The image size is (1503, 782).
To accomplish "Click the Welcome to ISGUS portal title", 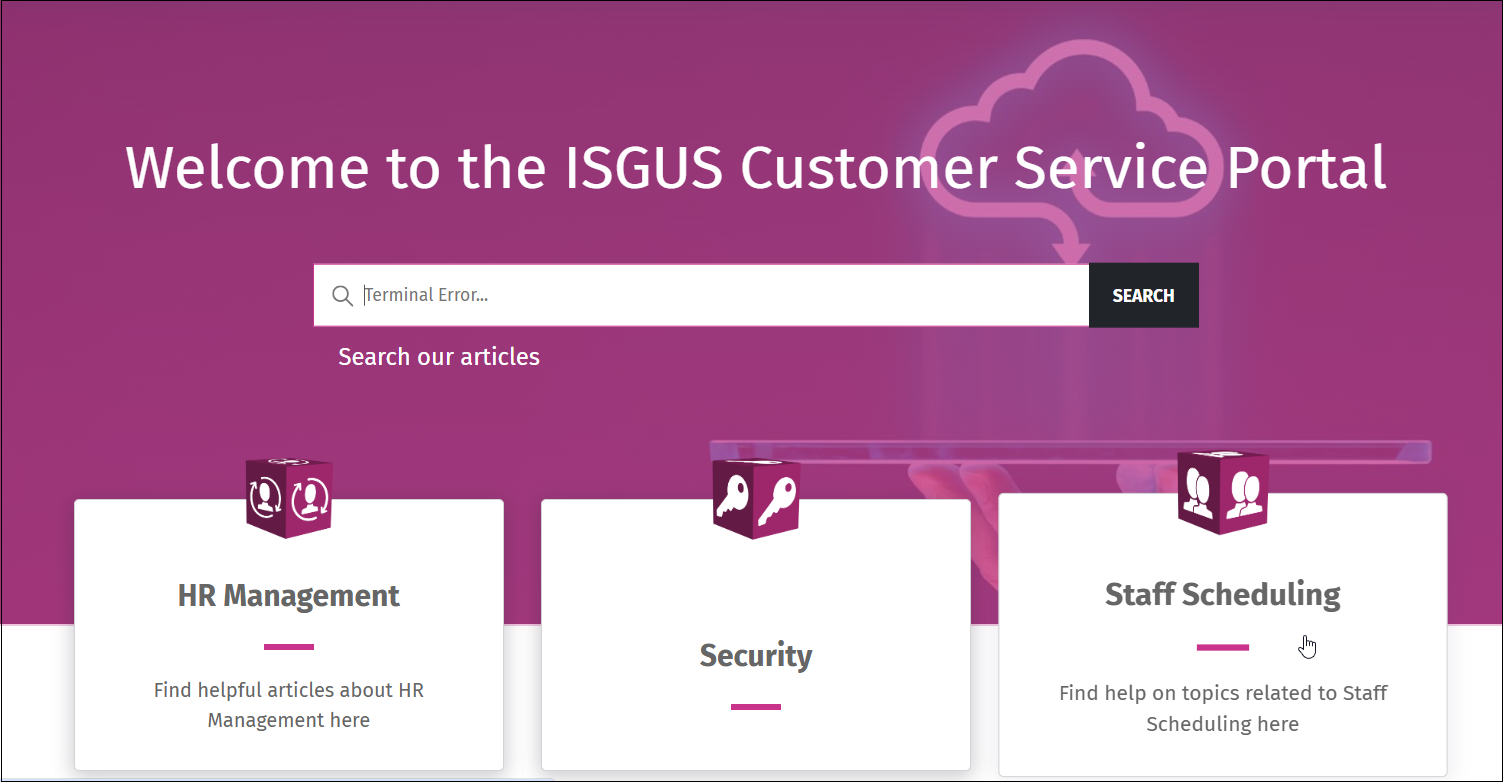I will tap(756, 167).
